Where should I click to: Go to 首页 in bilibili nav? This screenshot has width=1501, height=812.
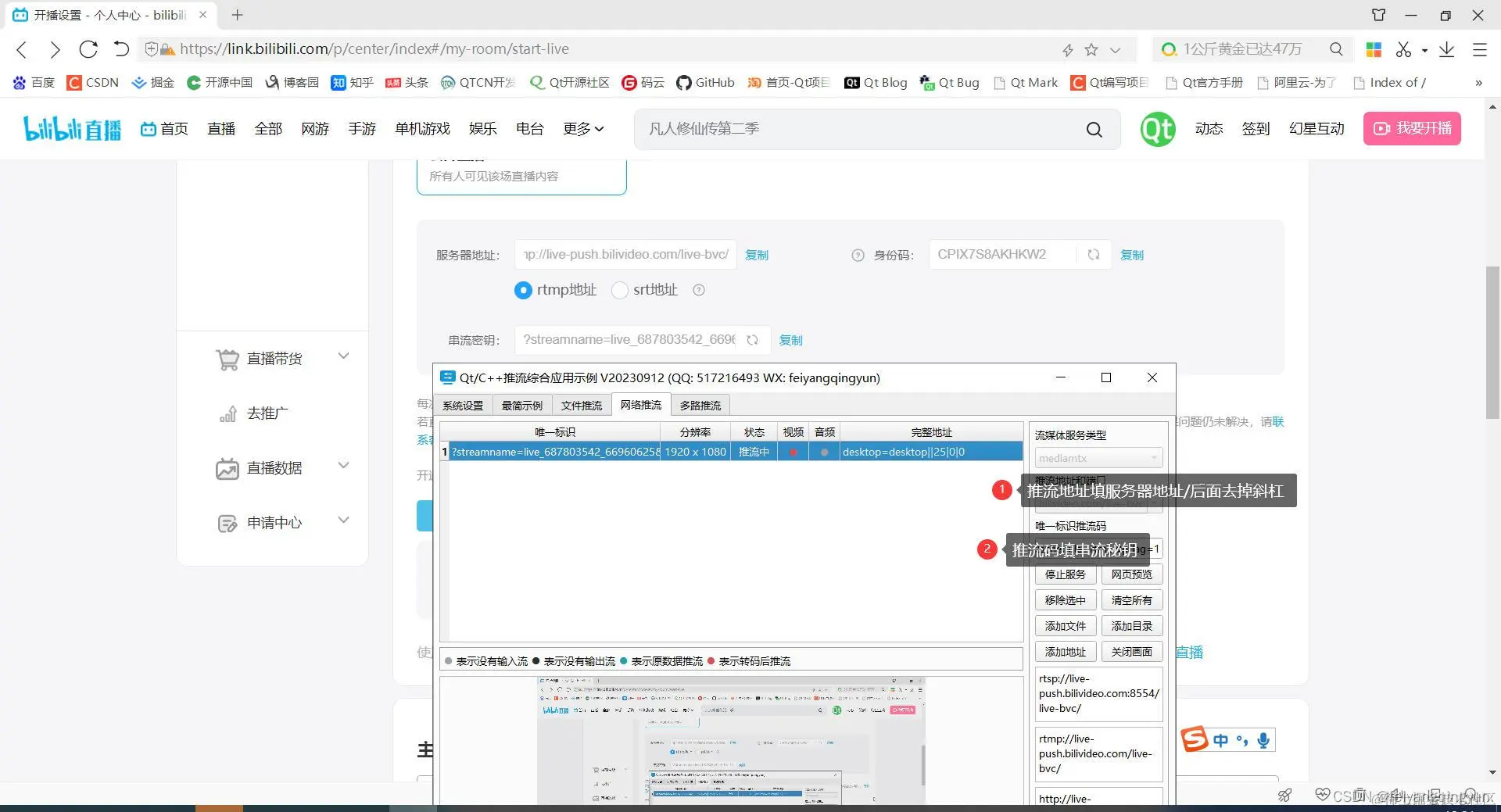[x=165, y=129]
